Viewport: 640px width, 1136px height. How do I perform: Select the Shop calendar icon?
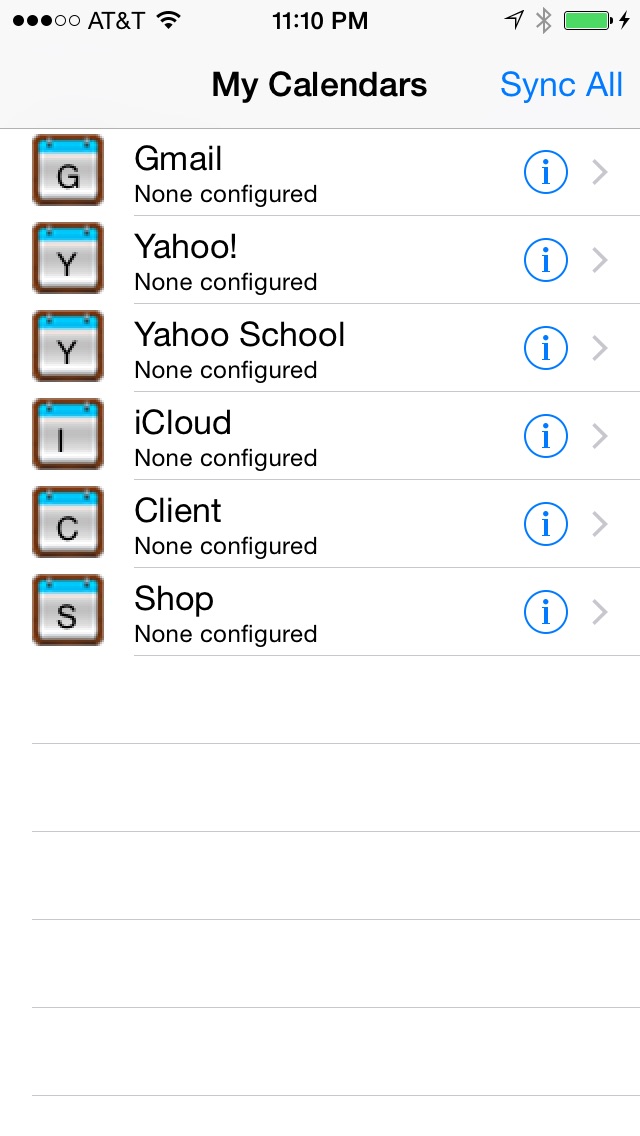pyautogui.click(x=67, y=610)
